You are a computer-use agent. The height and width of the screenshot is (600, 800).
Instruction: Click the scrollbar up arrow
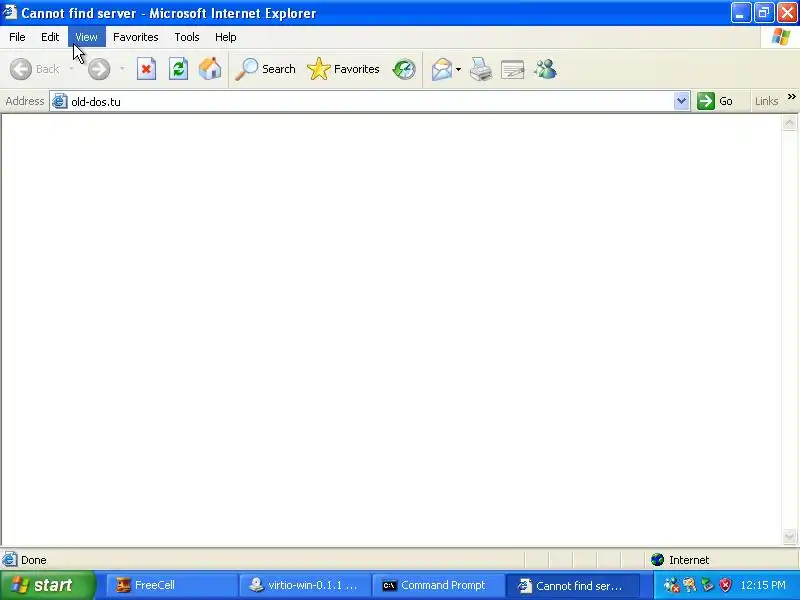[x=789, y=123]
